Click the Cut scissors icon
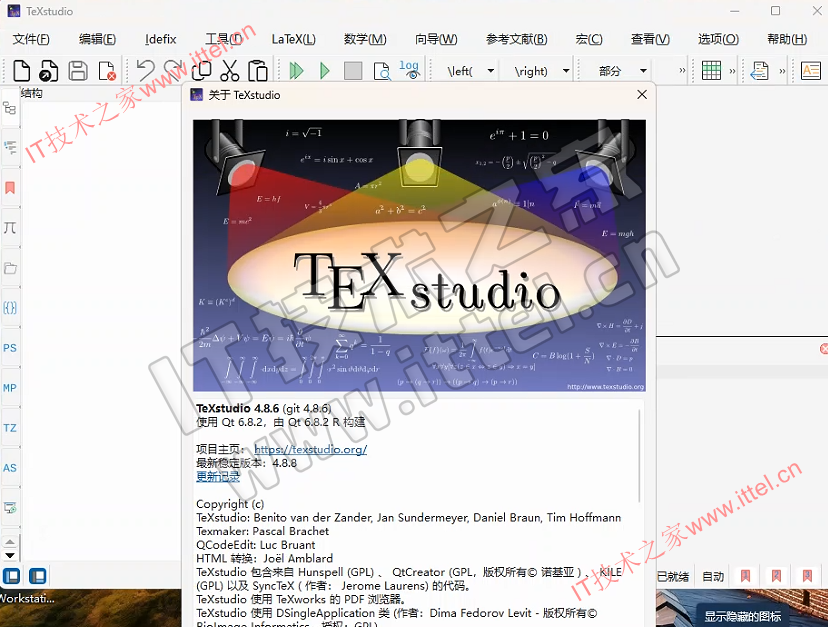This screenshot has width=828, height=627. 230,70
